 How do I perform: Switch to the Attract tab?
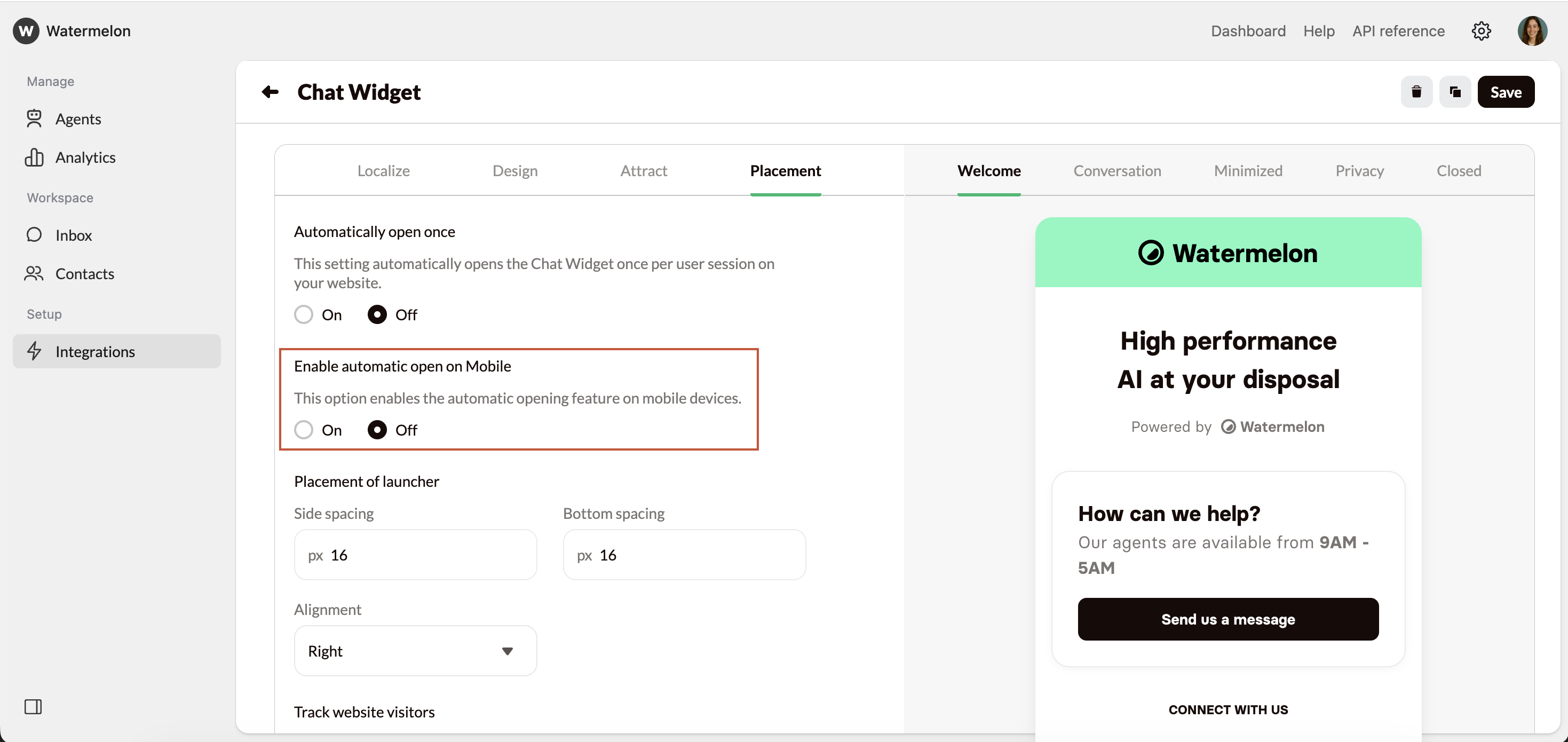(644, 171)
